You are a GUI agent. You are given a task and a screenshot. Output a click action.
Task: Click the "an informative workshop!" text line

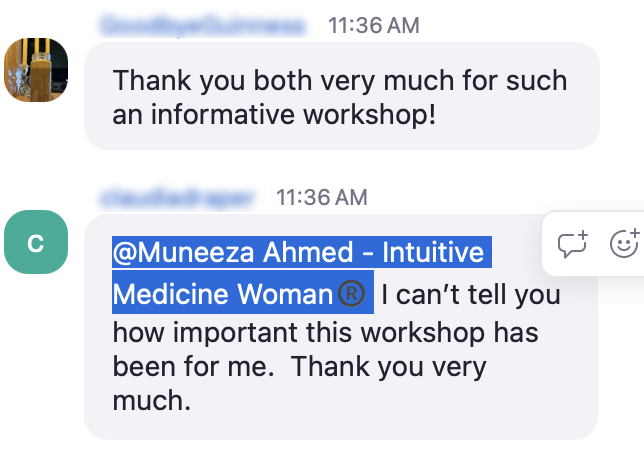pos(274,114)
